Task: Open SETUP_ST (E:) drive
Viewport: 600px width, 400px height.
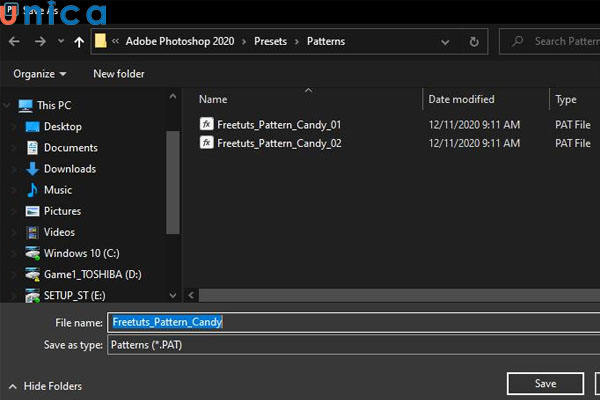Action: tap(75, 295)
